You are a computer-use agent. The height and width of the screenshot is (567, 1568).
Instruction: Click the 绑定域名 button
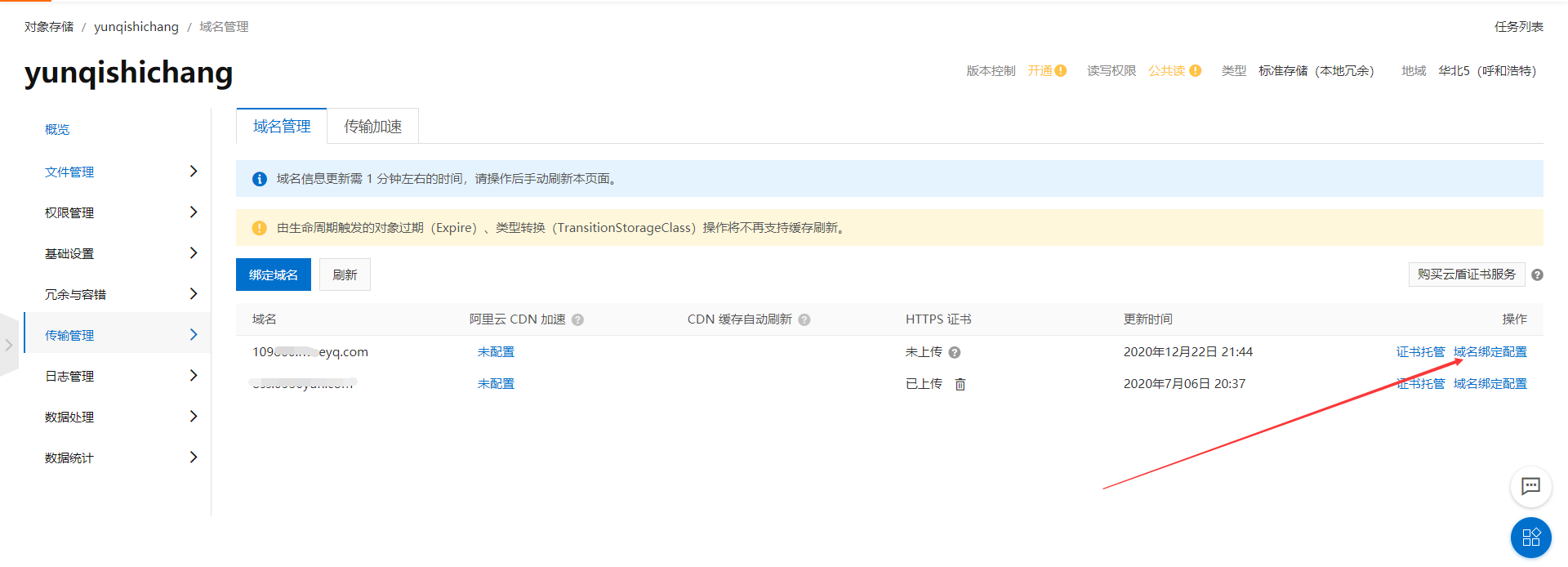pyautogui.click(x=274, y=275)
